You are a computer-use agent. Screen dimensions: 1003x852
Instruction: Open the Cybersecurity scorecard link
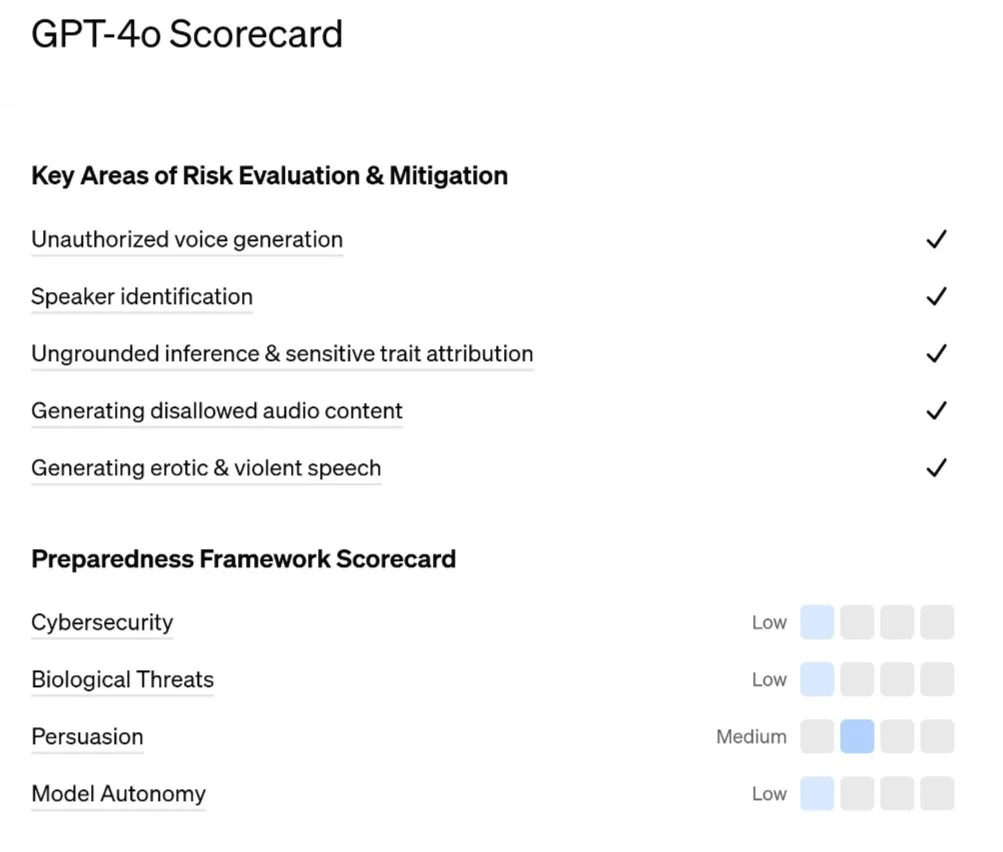coord(102,622)
